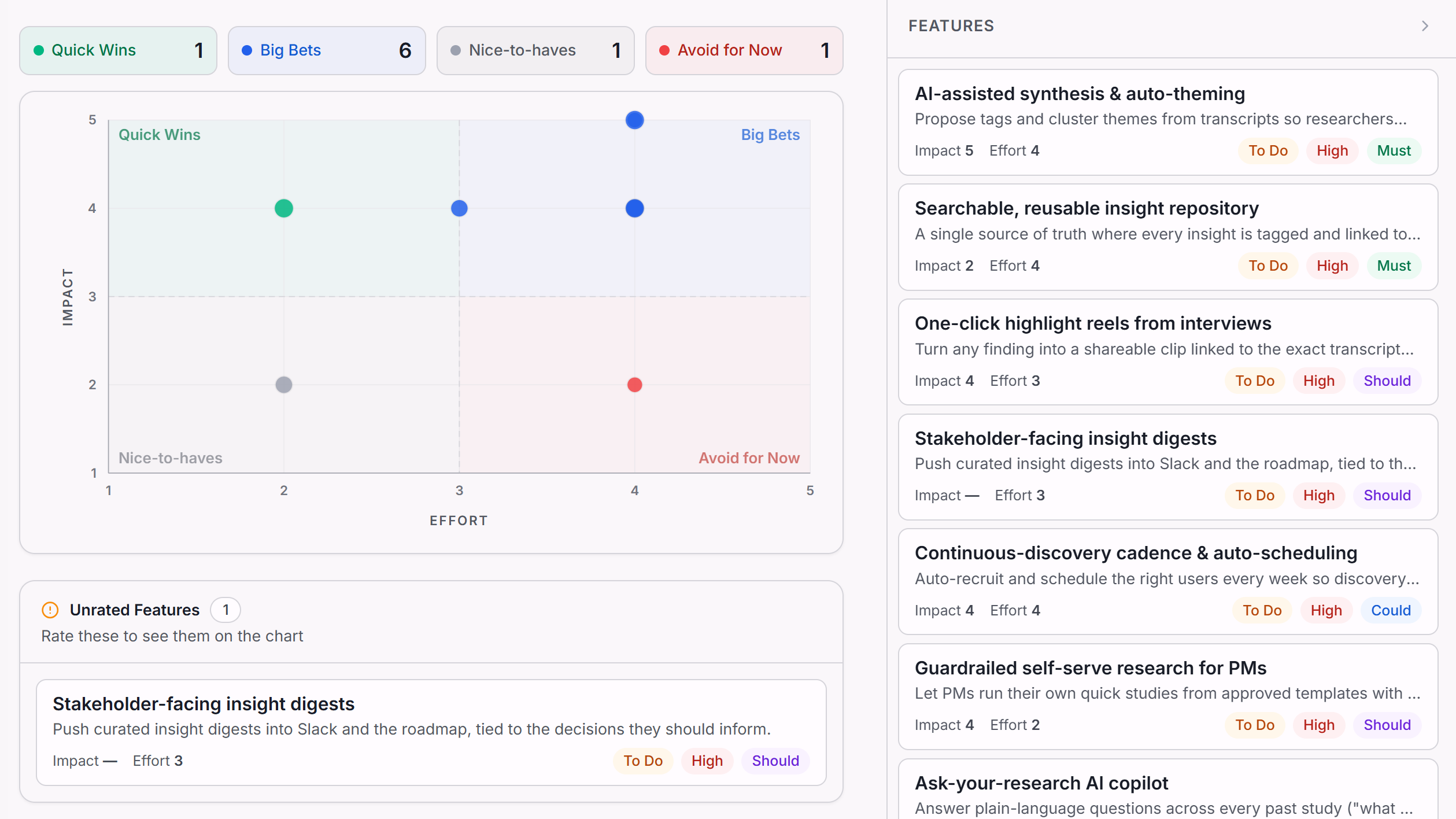Open Continuous-discovery cadence & auto-scheduling feature
1456x819 pixels.
click(1168, 582)
